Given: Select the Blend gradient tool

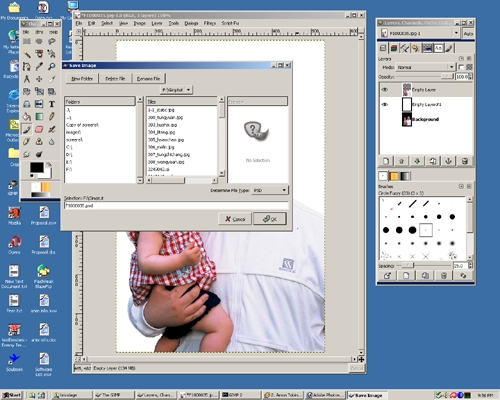Looking at the screenshot, I should 39,117.
